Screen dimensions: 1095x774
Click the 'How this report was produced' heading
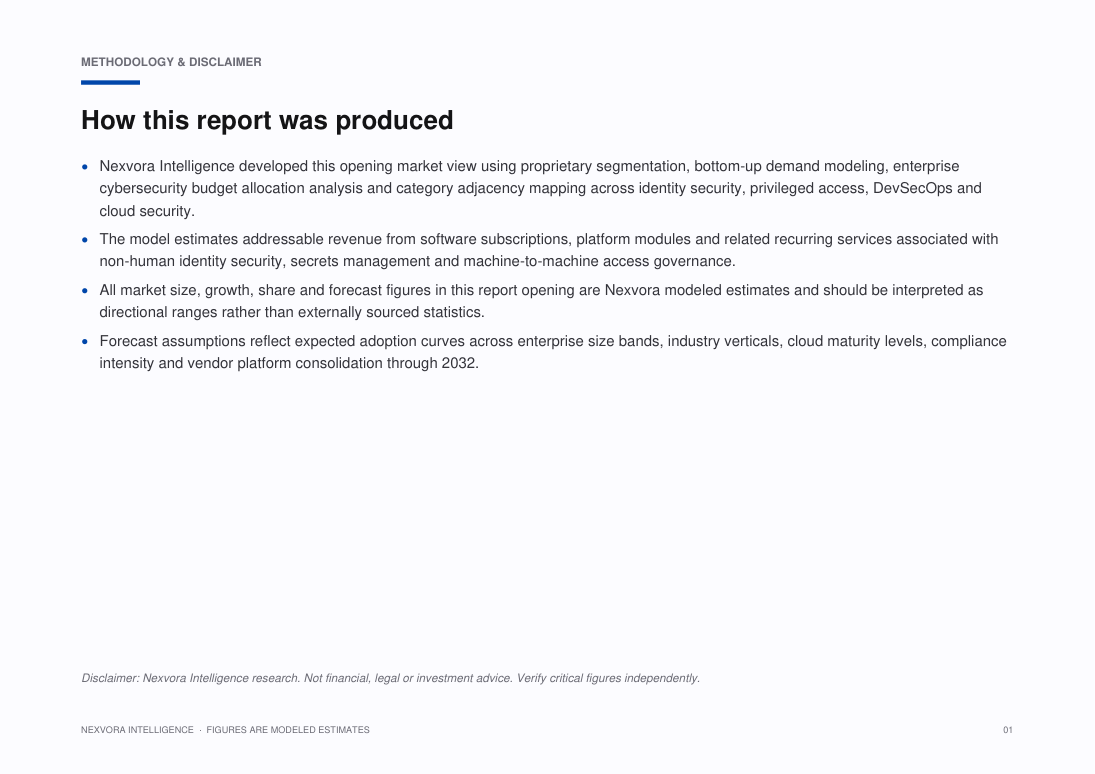click(267, 120)
